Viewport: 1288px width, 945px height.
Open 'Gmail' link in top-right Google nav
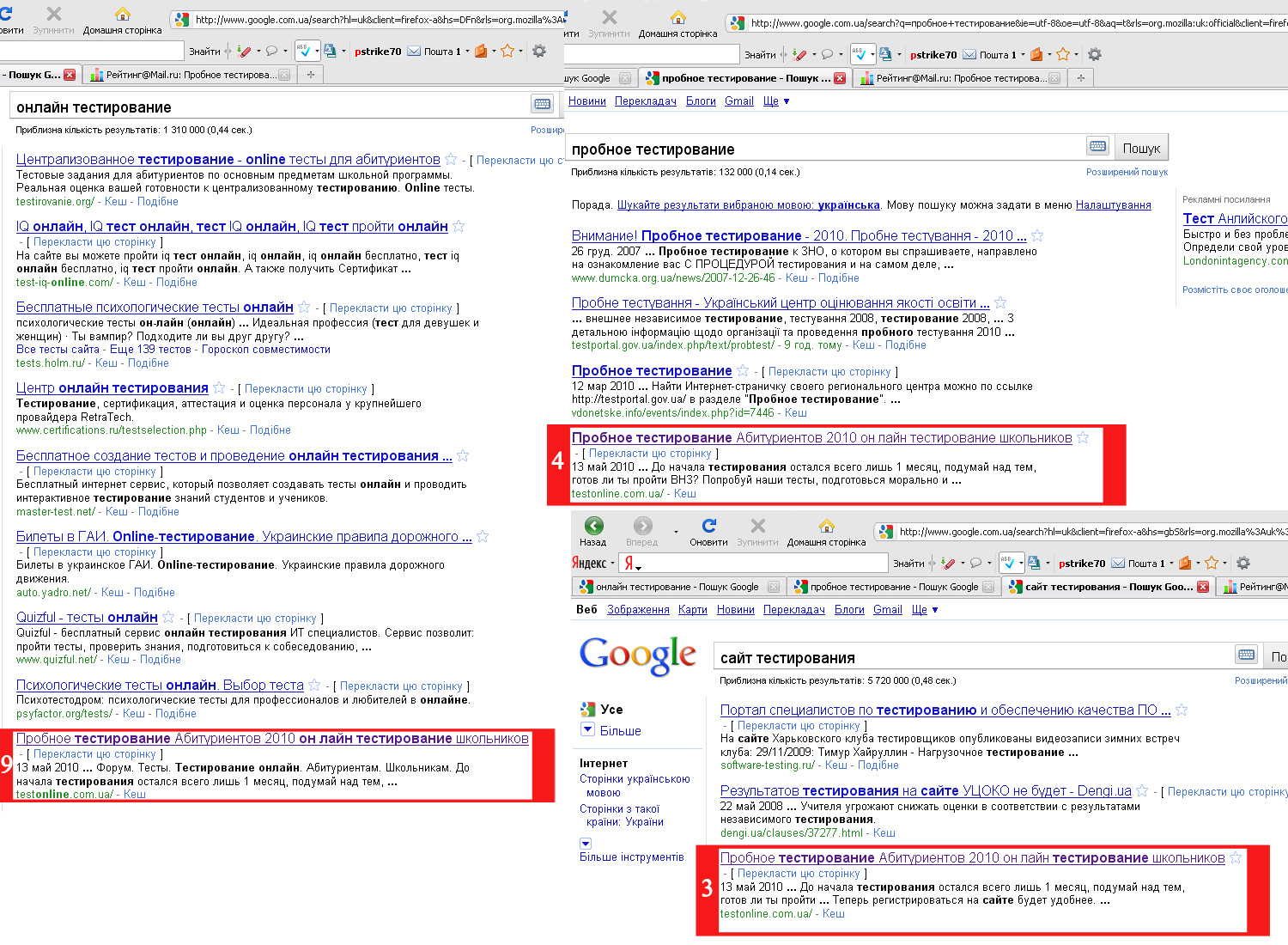pyautogui.click(x=739, y=101)
